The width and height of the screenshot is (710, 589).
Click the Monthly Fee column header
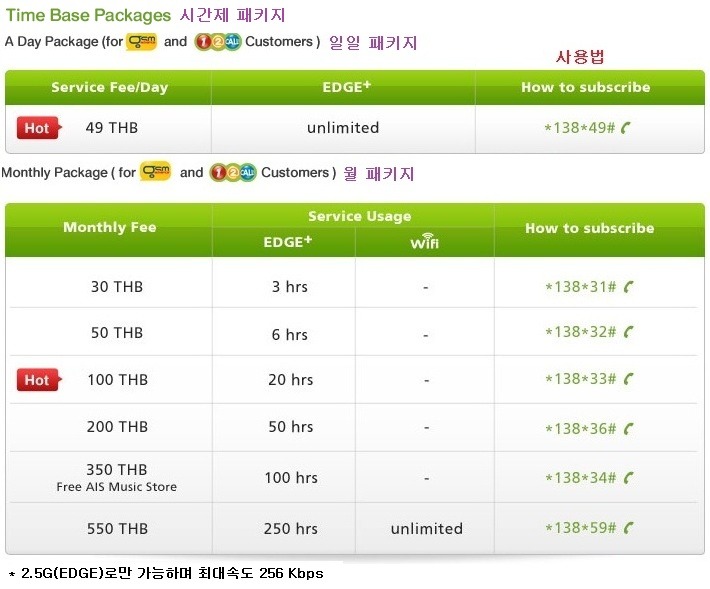point(110,227)
